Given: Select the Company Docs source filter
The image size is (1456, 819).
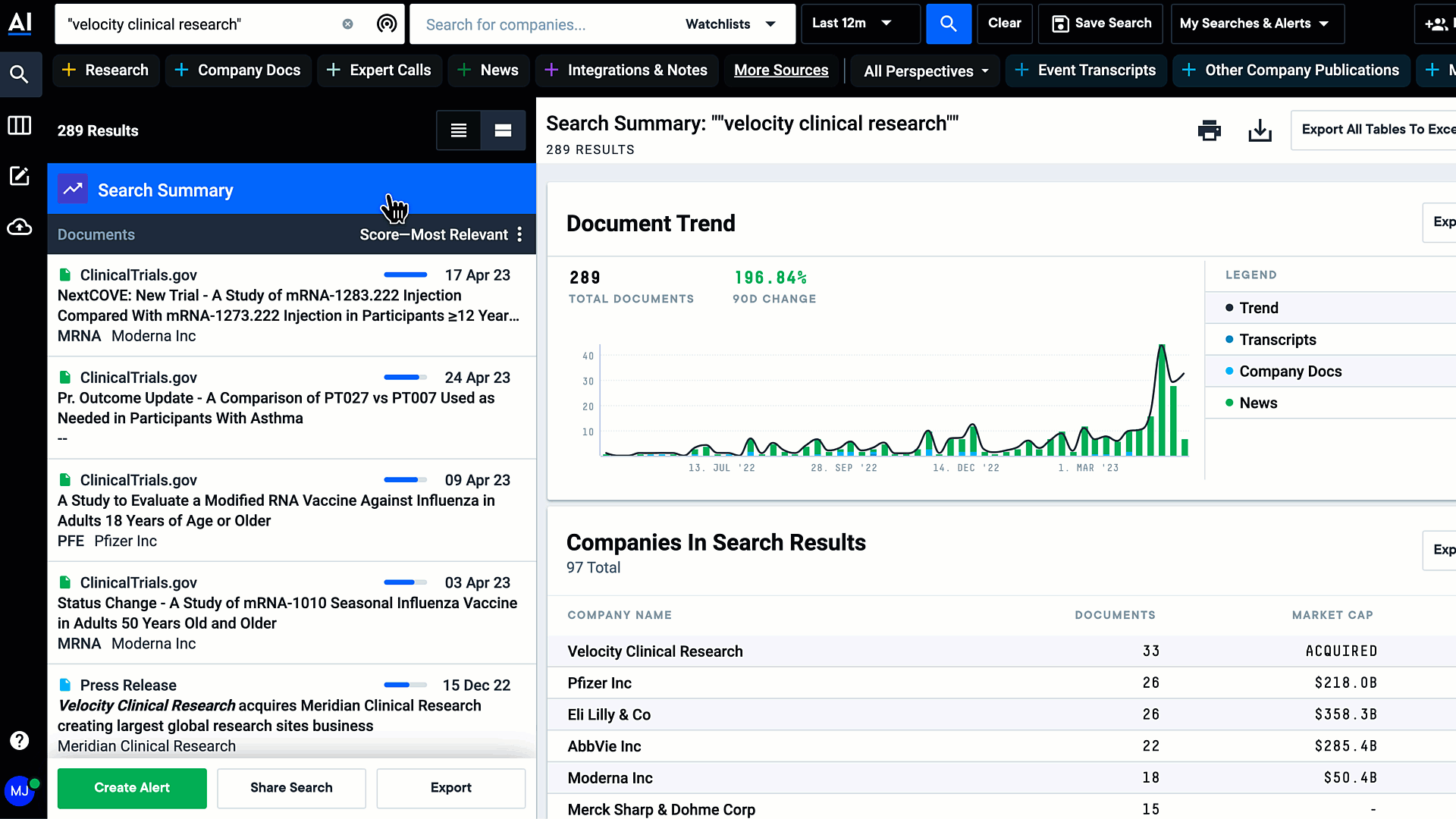Looking at the screenshot, I should pyautogui.click(x=238, y=71).
